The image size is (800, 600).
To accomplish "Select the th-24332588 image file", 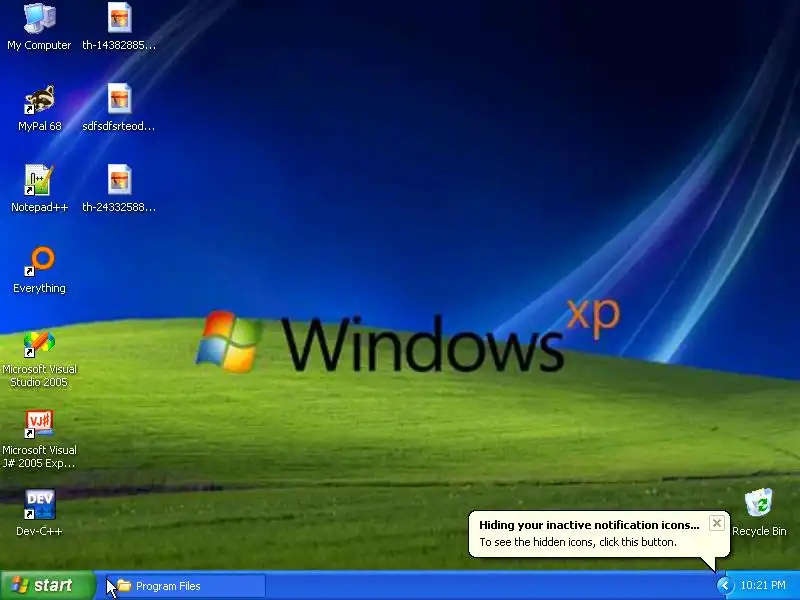I will [119, 189].
